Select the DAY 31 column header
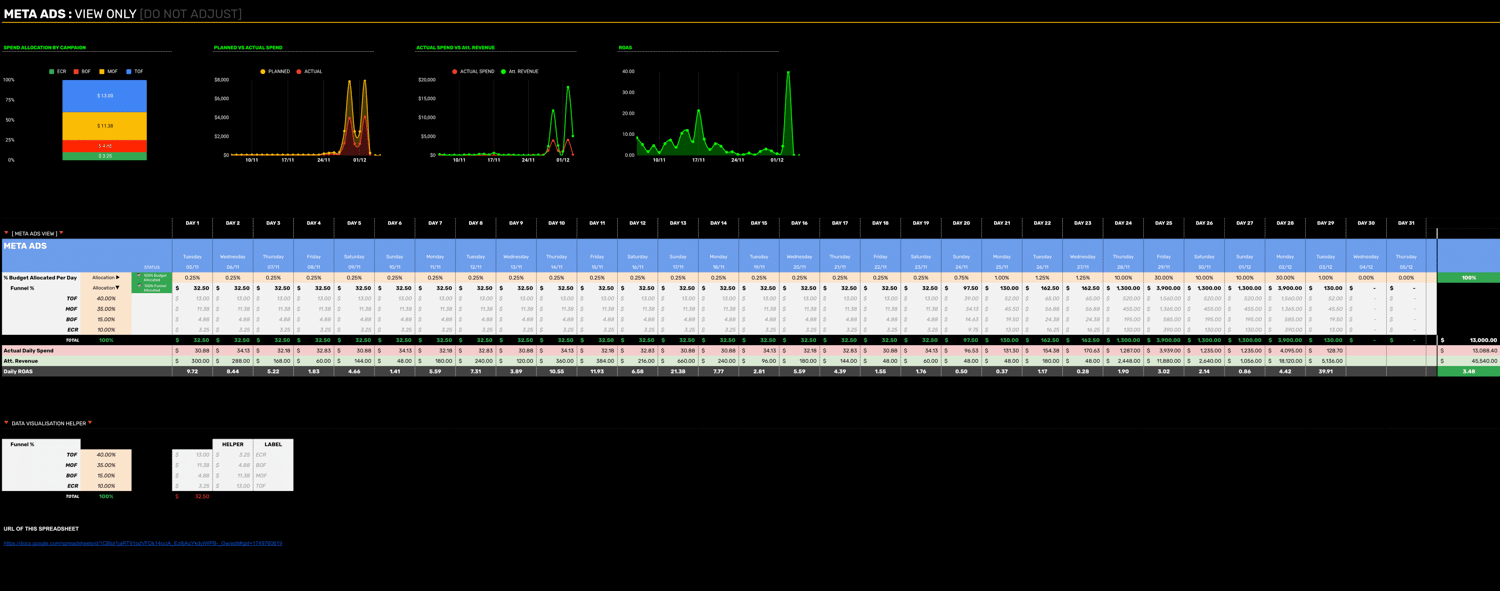This screenshot has height=591, width=1500. point(1406,223)
